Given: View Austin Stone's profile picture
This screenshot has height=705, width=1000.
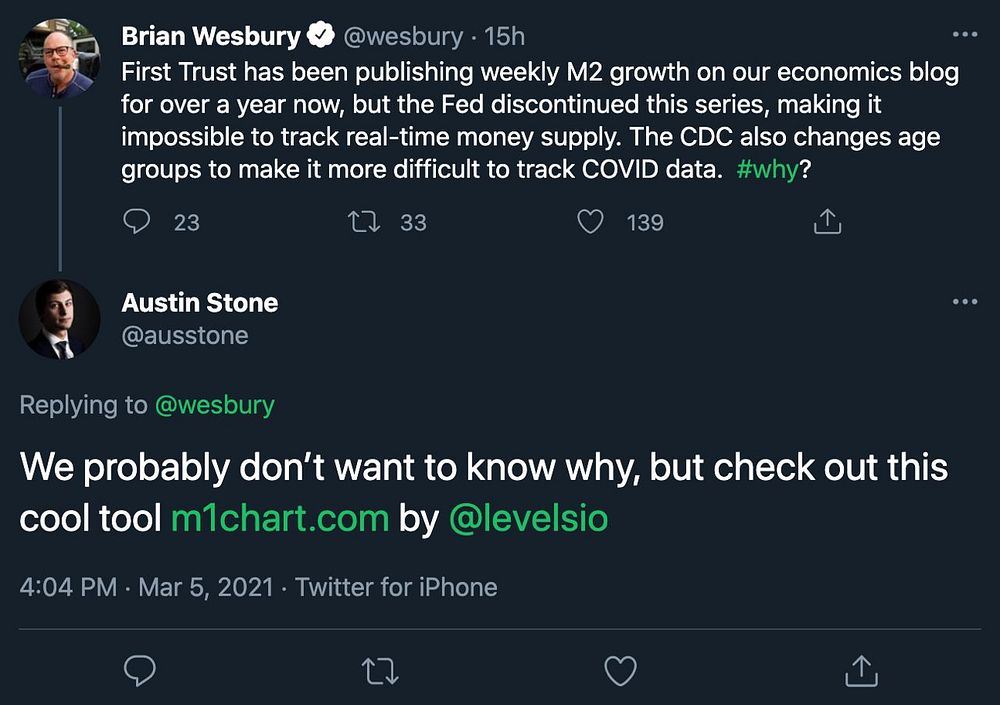Looking at the screenshot, I should click(60, 319).
